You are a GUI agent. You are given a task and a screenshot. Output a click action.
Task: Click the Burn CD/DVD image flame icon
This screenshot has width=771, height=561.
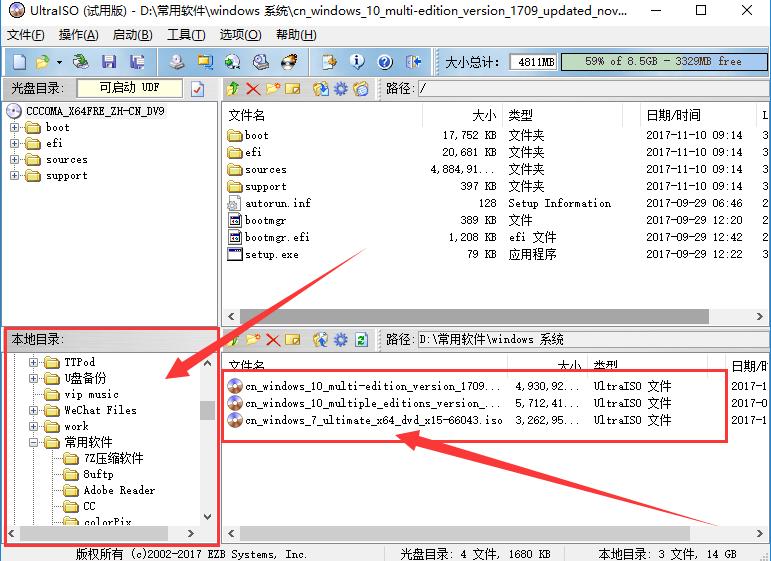coord(289,62)
